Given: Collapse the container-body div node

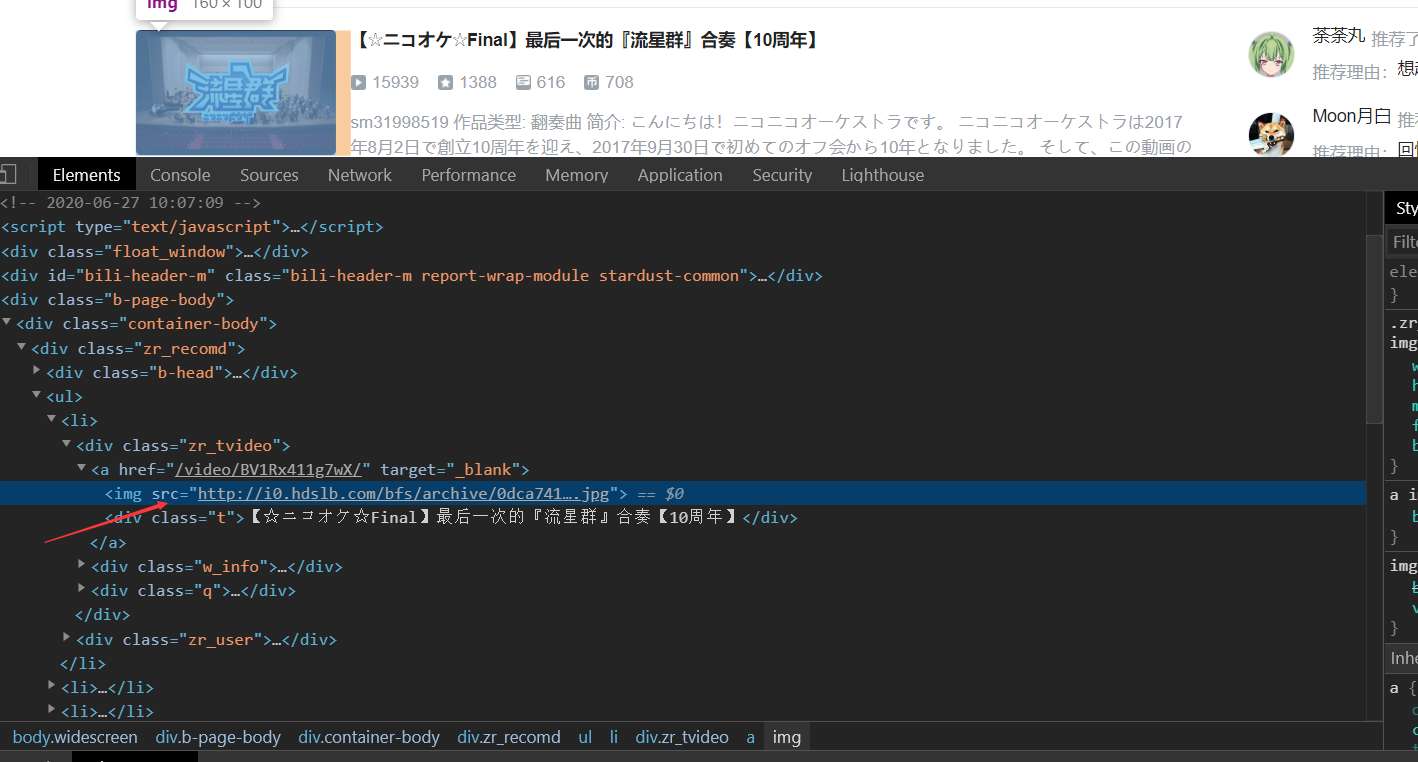Looking at the screenshot, I should [8, 323].
